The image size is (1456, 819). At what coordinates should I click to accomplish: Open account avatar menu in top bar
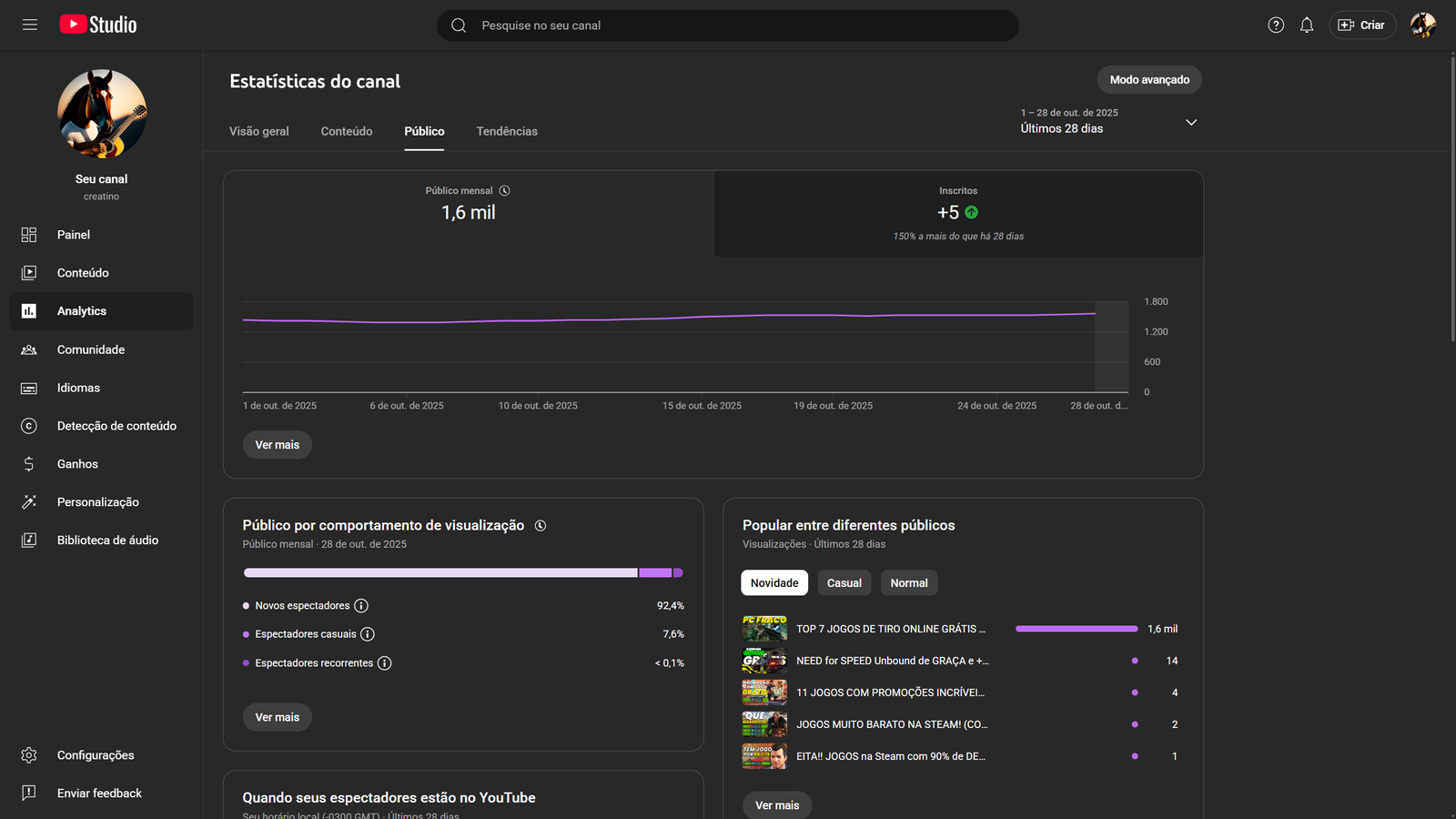point(1422,25)
